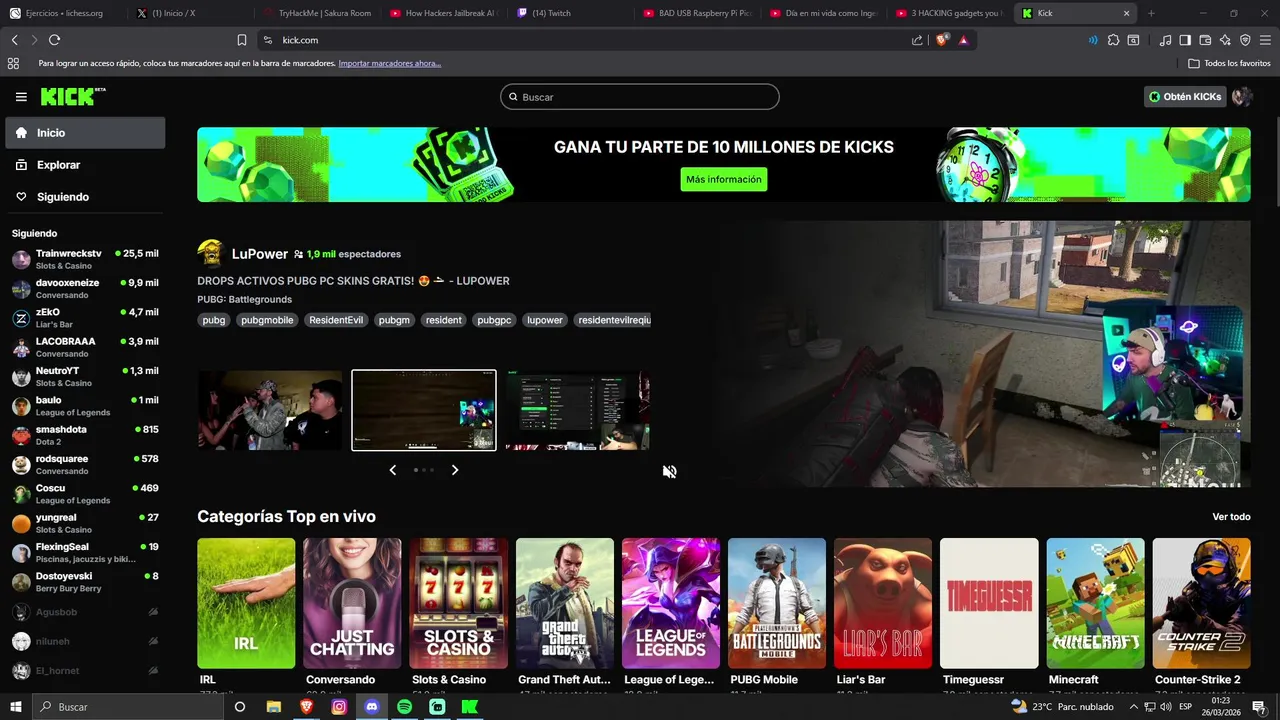Open the browser main menu
The image size is (1280, 720).
[1266, 40]
